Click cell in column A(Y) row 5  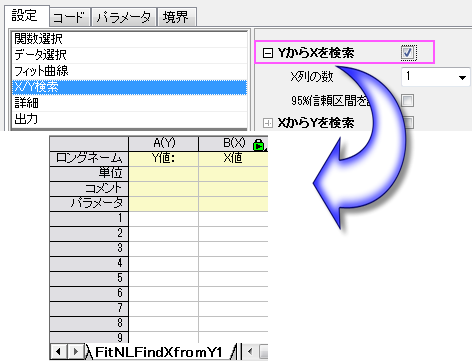tap(164, 279)
